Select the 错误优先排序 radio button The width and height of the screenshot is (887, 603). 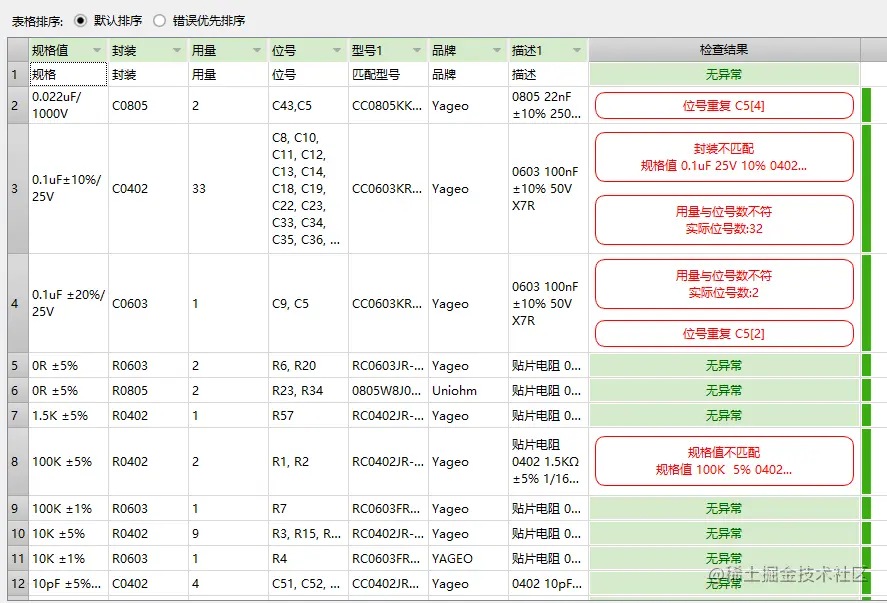click(x=160, y=21)
